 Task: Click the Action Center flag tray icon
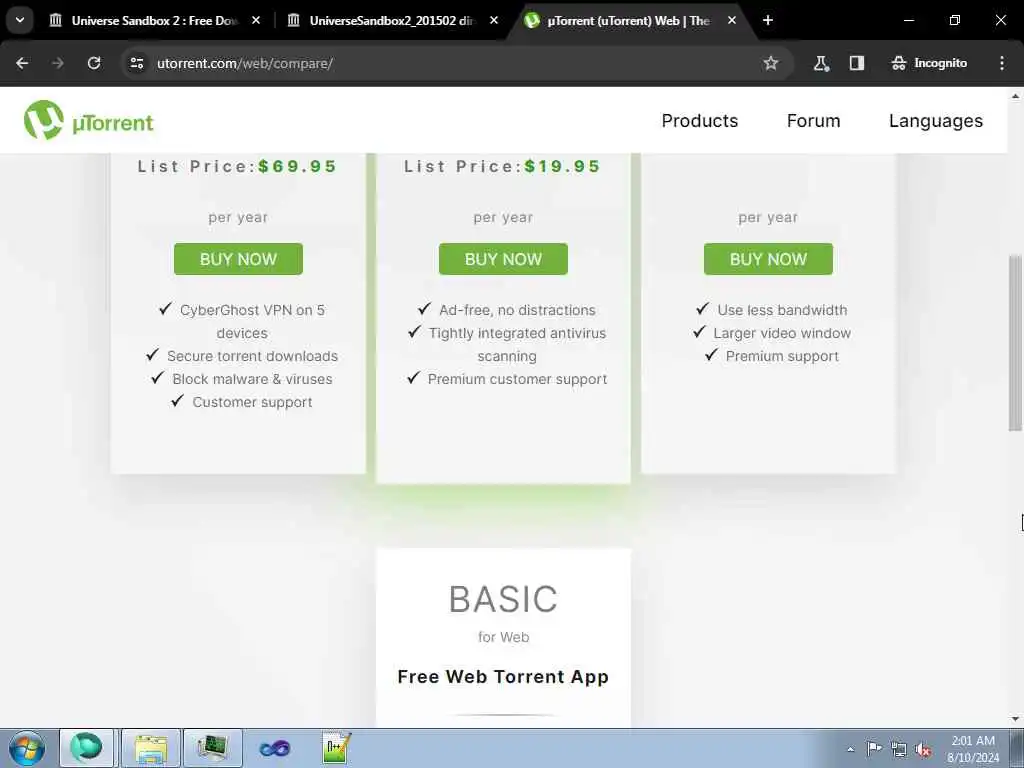874,748
